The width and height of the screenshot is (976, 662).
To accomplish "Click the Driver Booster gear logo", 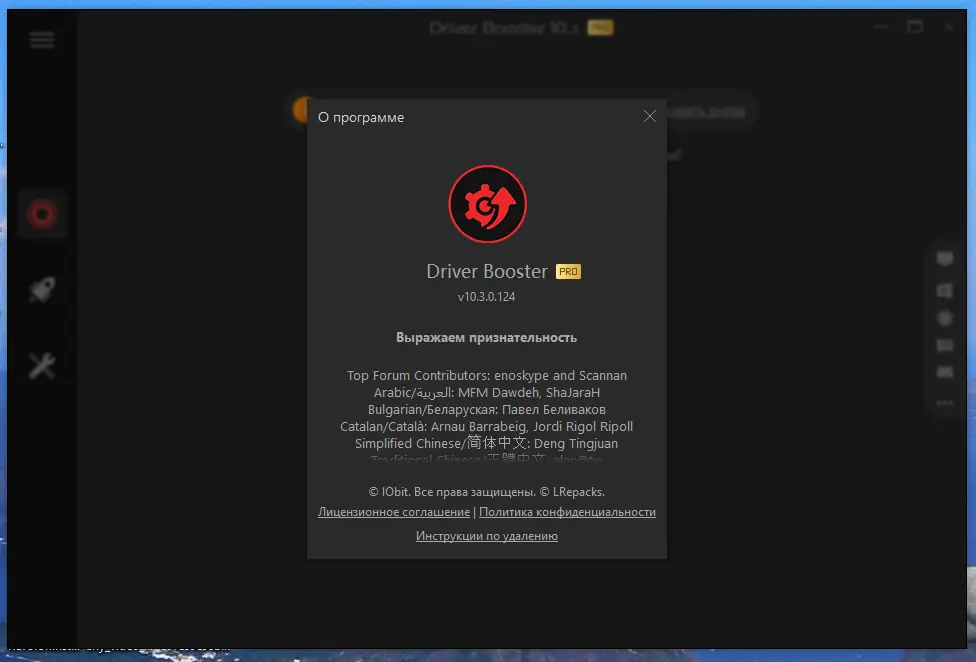I will point(487,204).
